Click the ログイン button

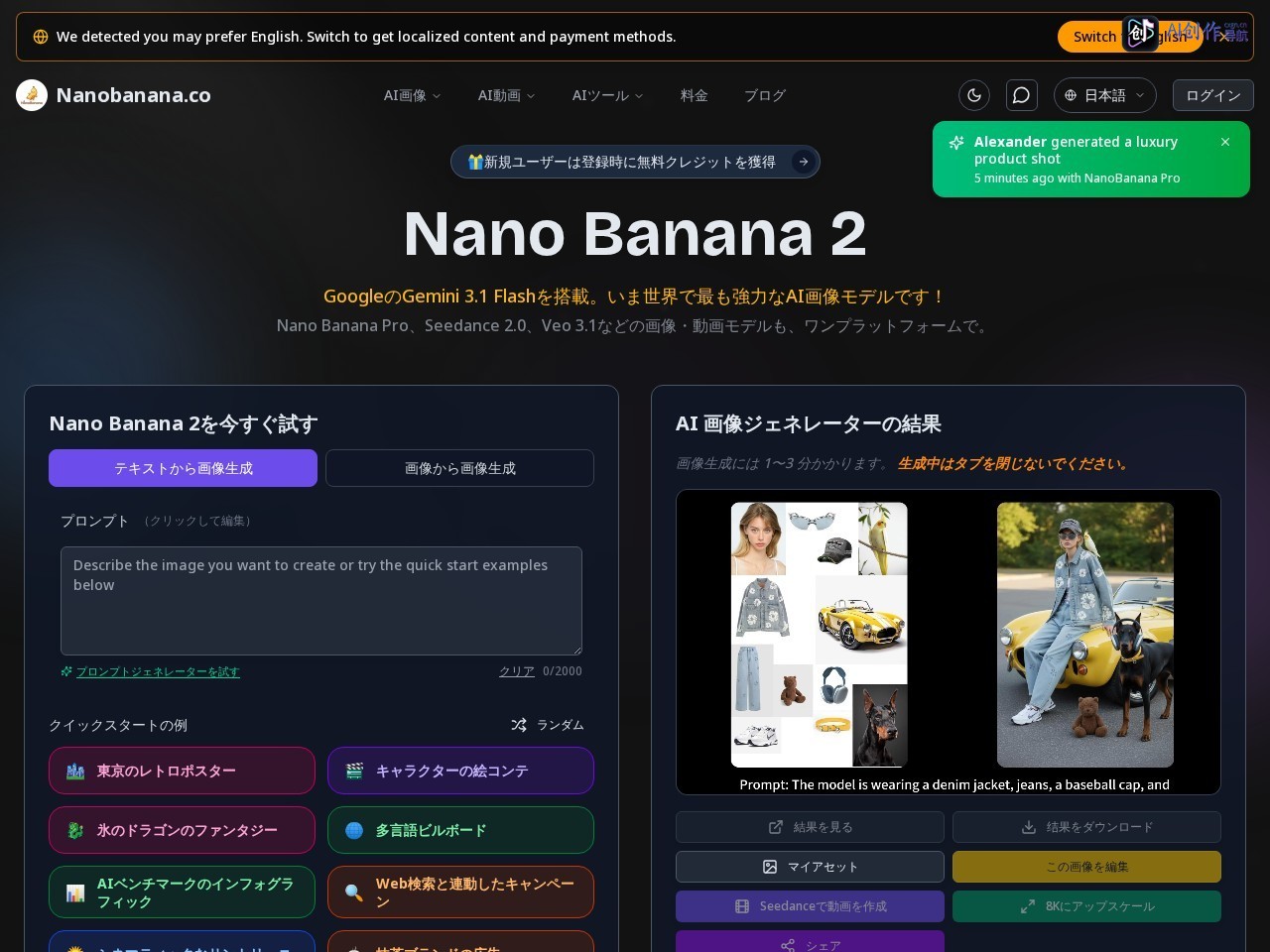coord(1213,95)
